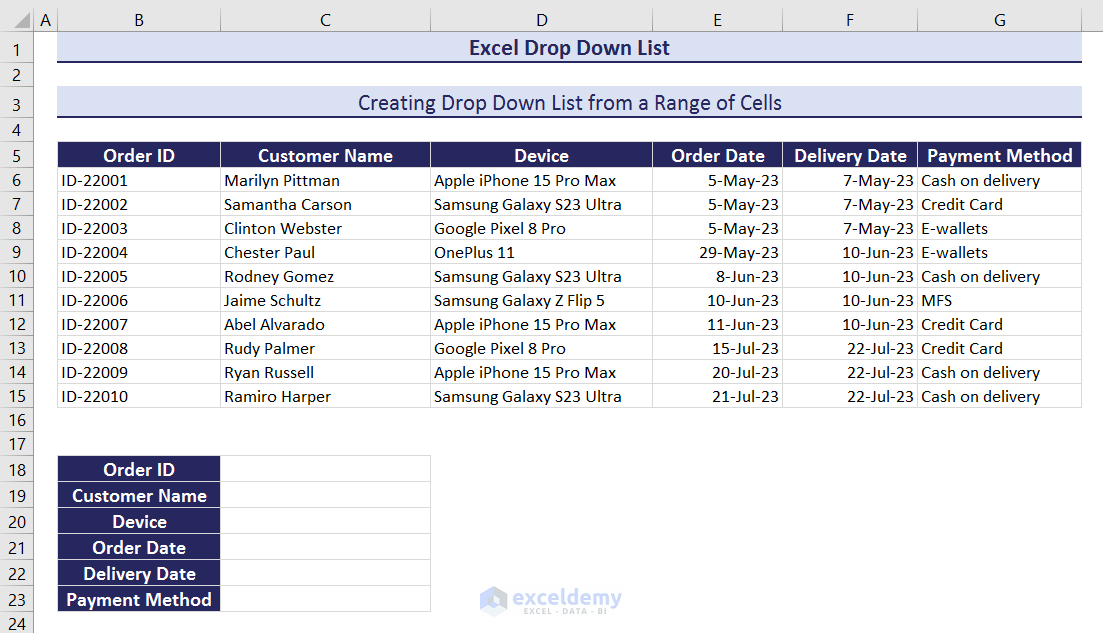The height and width of the screenshot is (633, 1103).
Task: Select empty input cell beside Device label
Action: [325, 521]
